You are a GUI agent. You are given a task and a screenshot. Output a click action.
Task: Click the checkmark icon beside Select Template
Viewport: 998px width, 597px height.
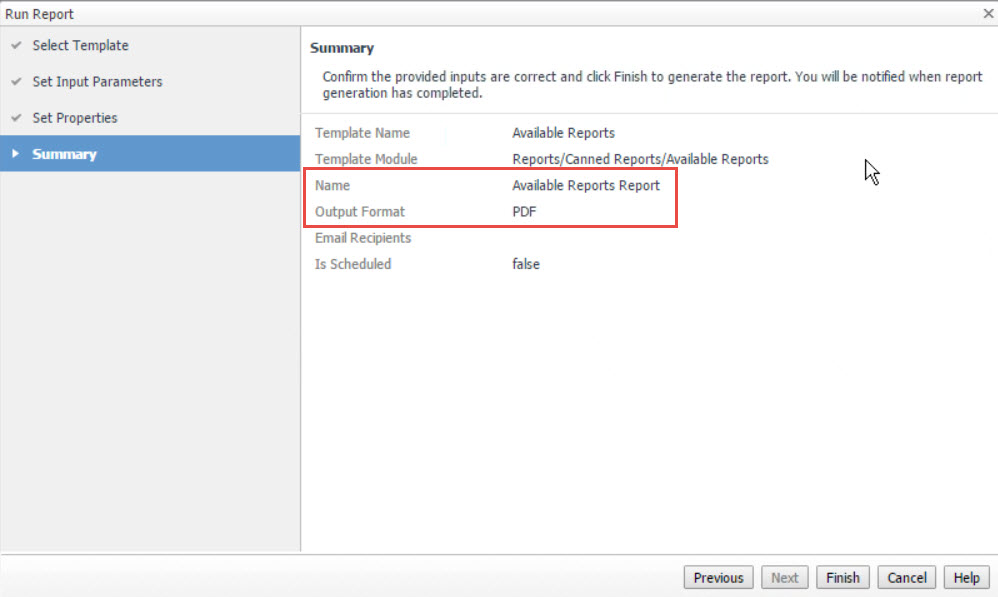pyautogui.click(x=16, y=46)
